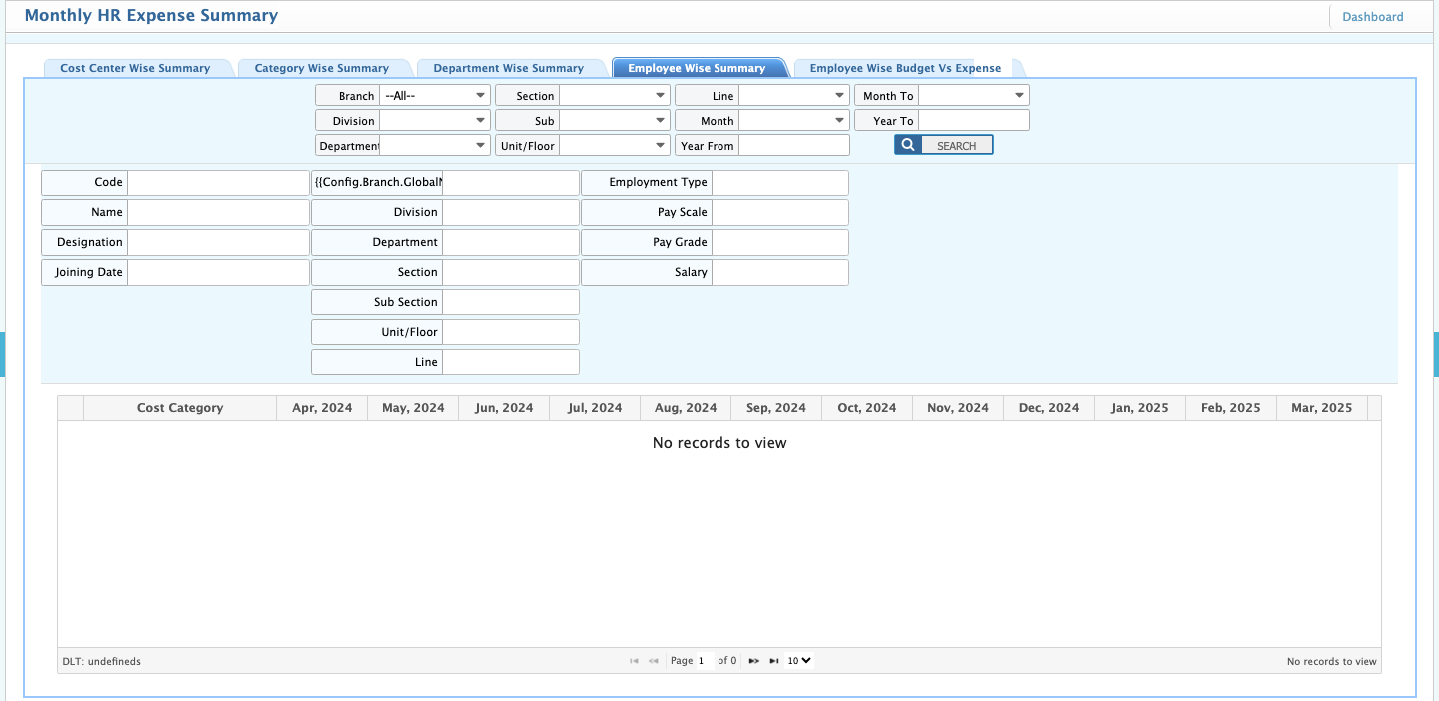This screenshot has width=1439, height=701.
Task: Select the Department Wise Summary tab
Action: click(x=508, y=67)
